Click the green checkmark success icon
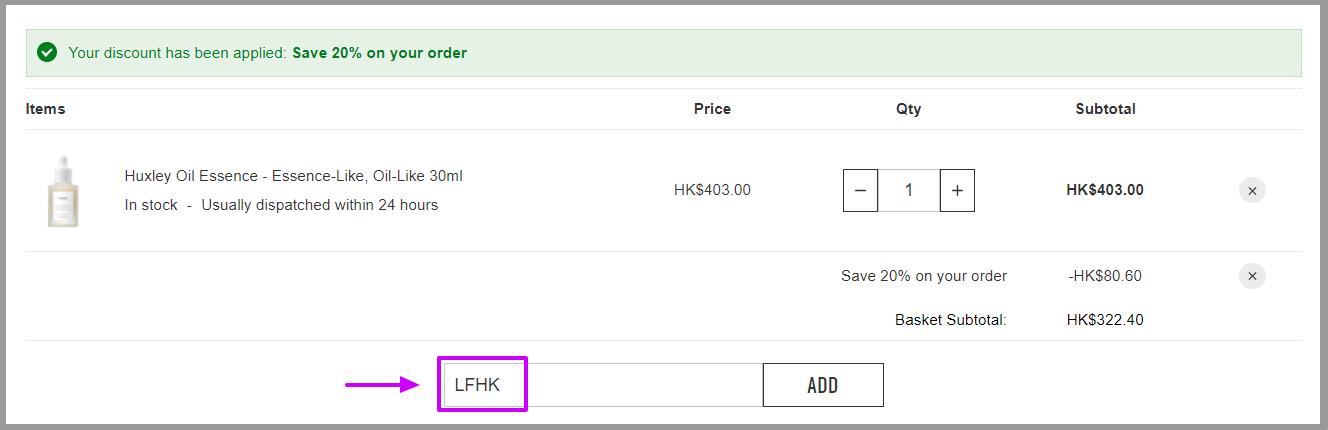This screenshot has width=1328, height=430. point(47,52)
